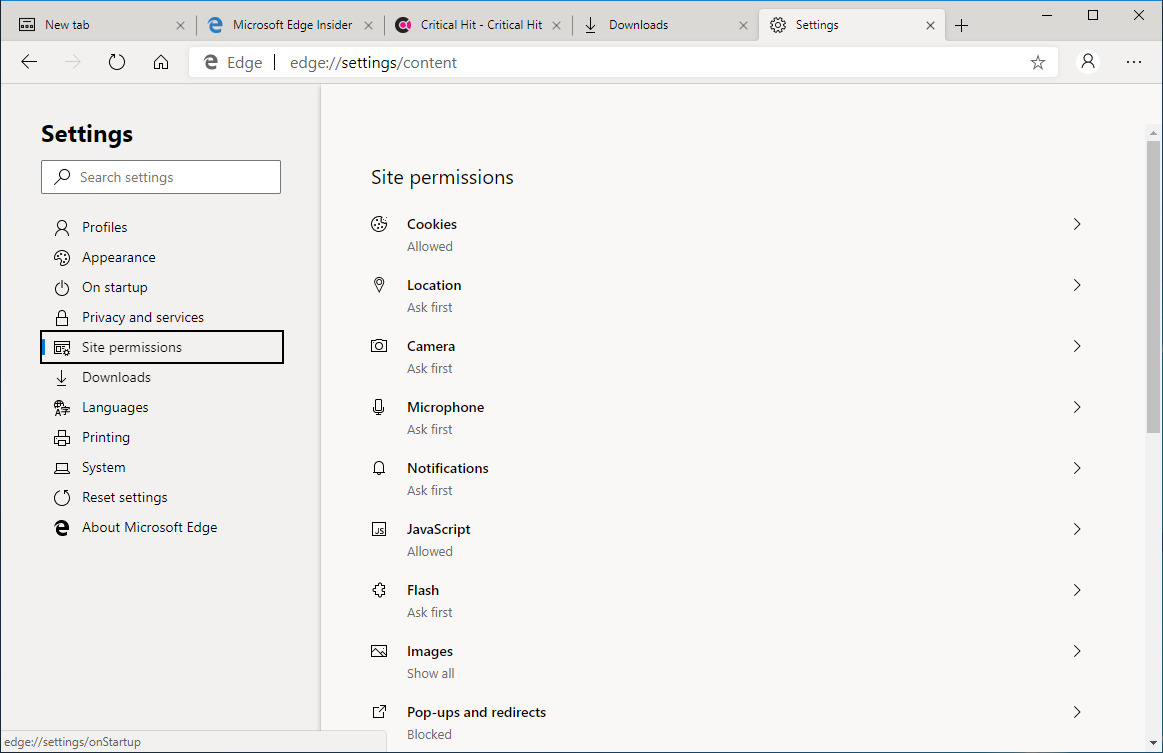The height and width of the screenshot is (753, 1163).
Task: Expand the JavaScript permission chevron
Action: (1077, 530)
